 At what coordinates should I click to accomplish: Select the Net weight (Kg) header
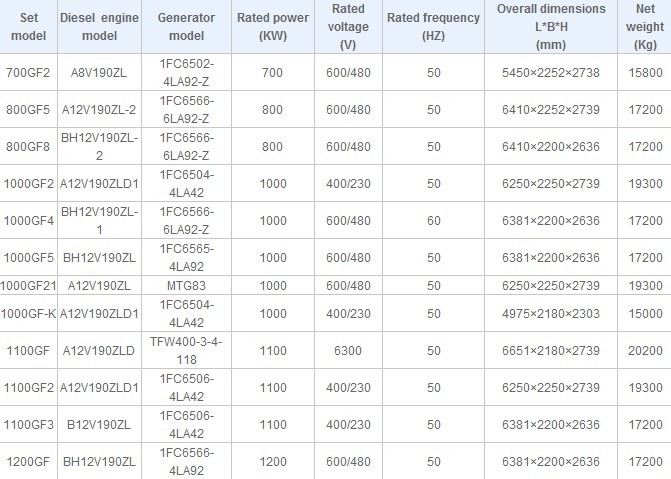642,26
